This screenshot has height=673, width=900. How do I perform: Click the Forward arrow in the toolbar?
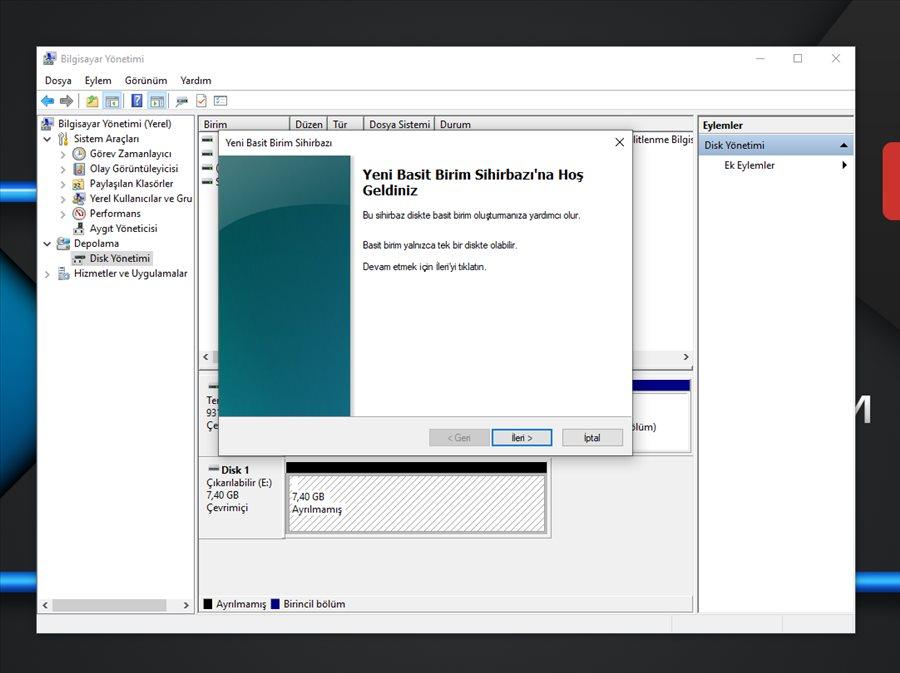66,101
